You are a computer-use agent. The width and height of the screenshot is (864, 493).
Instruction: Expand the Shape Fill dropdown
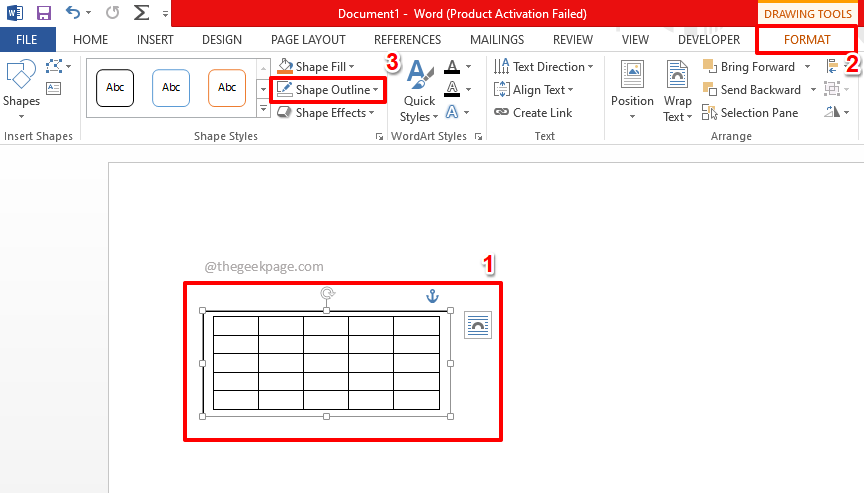coord(351,67)
